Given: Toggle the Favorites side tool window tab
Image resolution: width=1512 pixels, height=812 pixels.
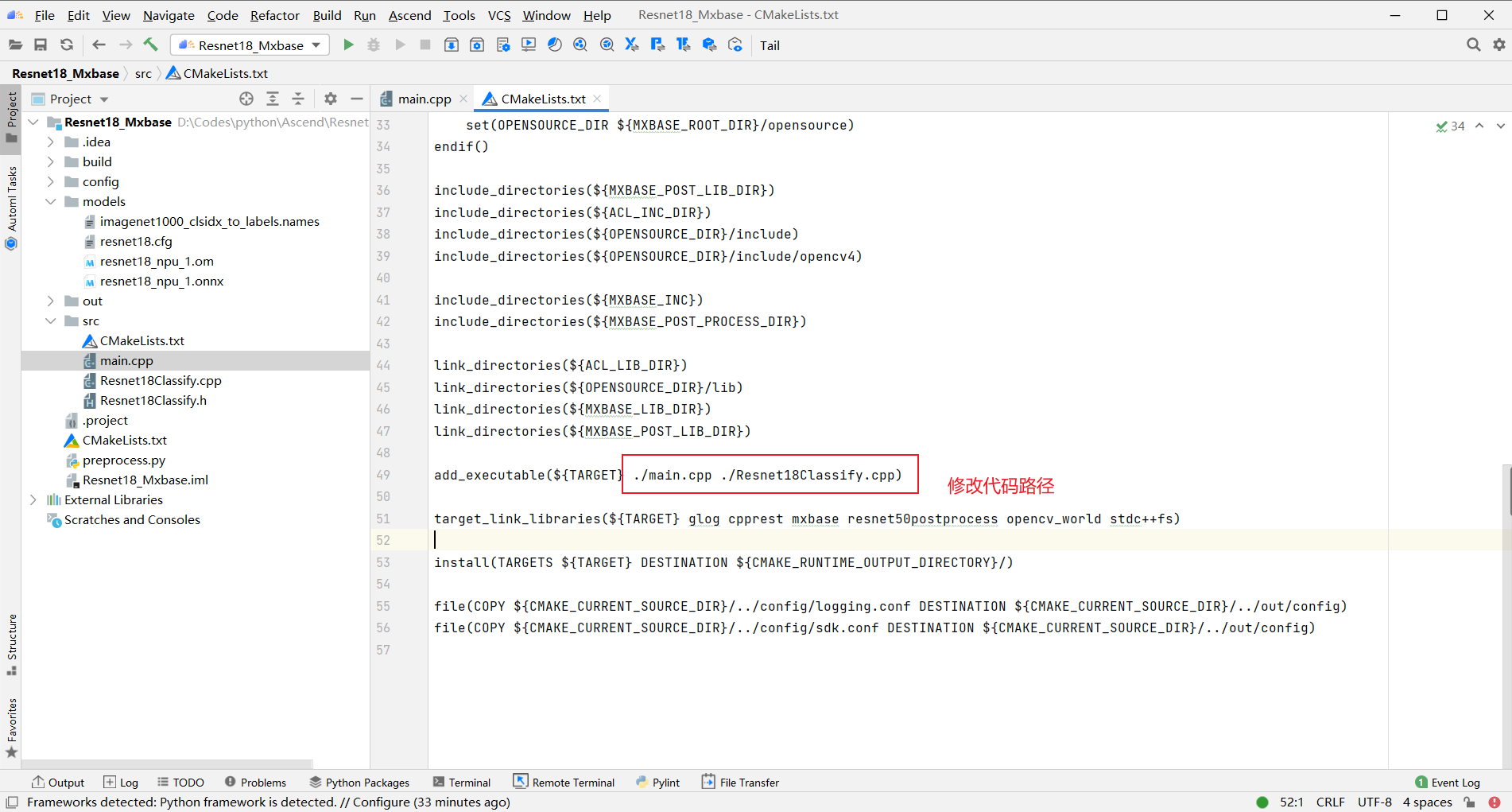Looking at the screenshot, I should click(x=11, y=728).
